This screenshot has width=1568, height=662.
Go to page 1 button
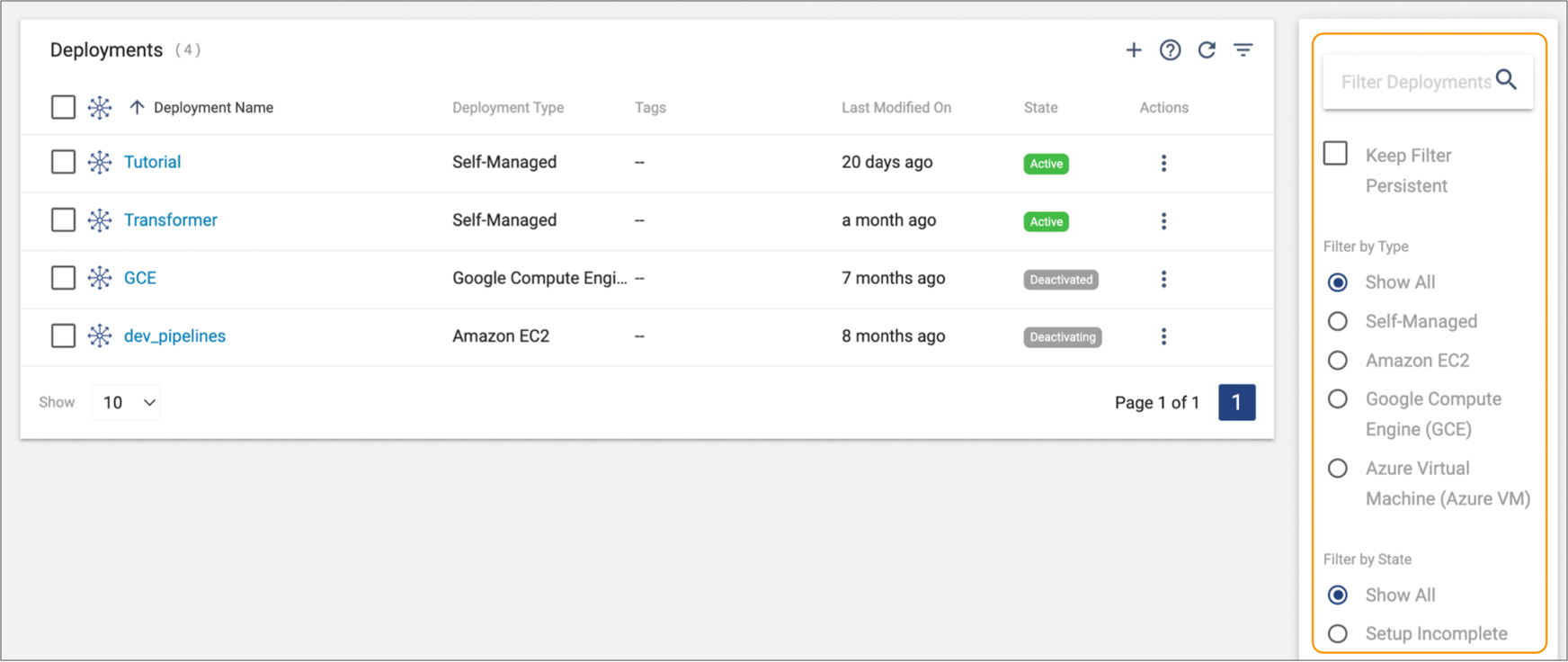tap(1237, 402)
